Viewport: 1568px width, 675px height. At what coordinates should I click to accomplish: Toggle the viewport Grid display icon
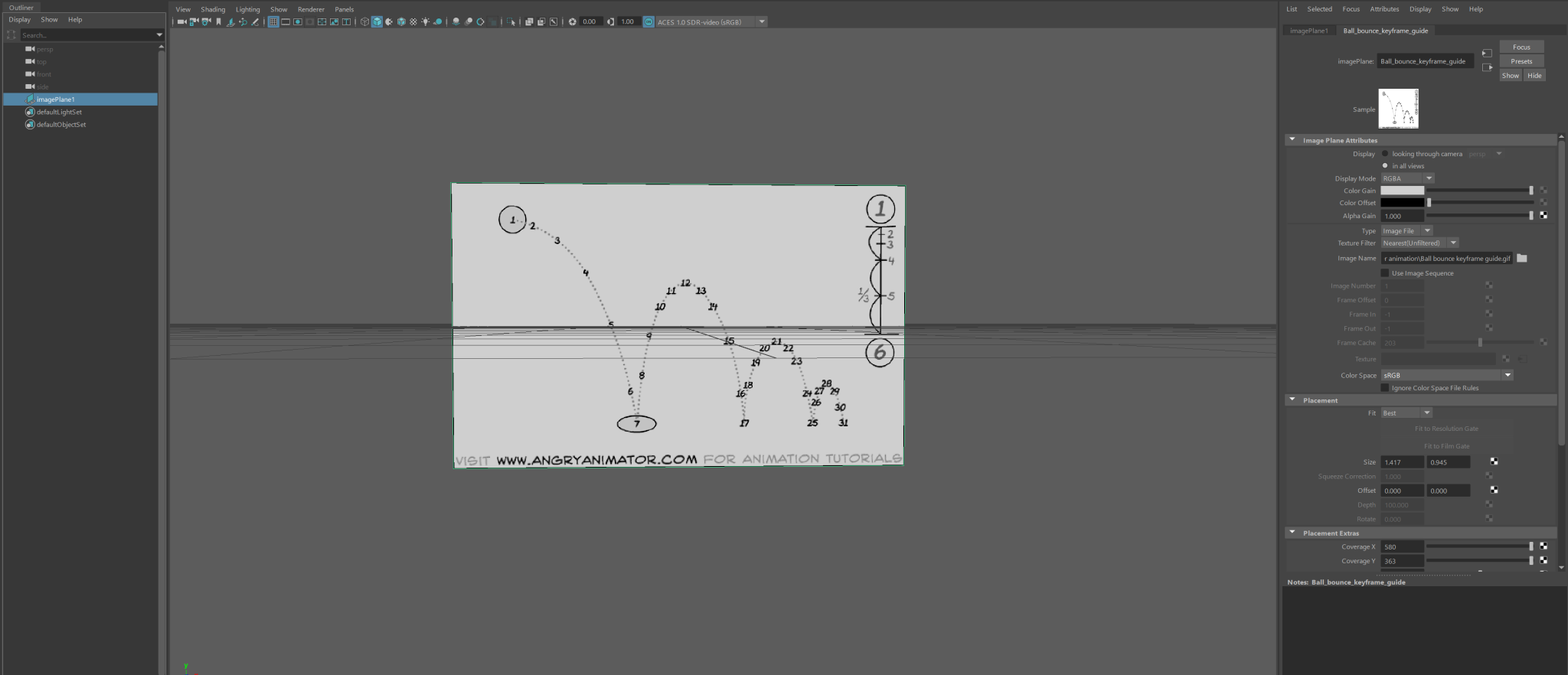coord(273,21)
